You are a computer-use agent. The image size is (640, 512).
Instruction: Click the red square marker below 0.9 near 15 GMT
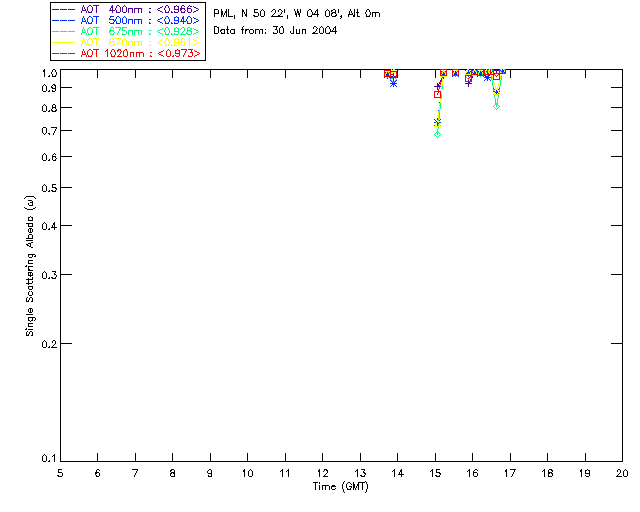437,94
